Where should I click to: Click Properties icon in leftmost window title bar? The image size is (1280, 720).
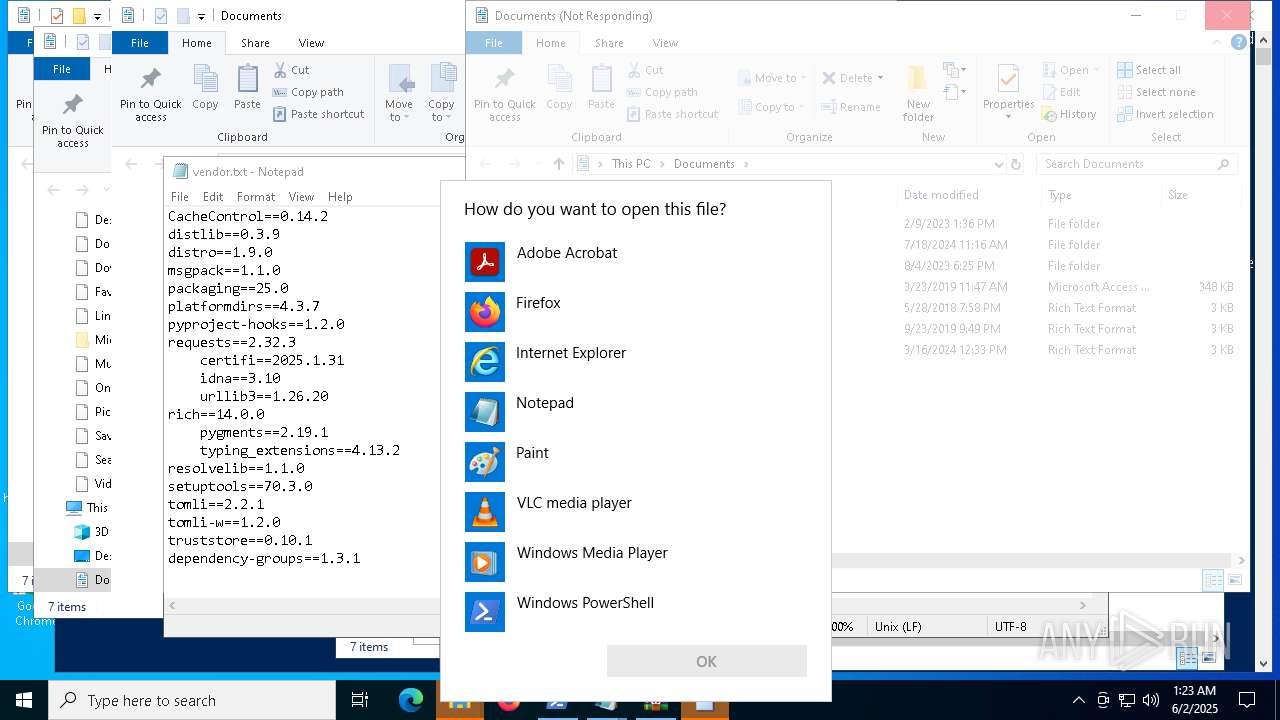[57, 16]
